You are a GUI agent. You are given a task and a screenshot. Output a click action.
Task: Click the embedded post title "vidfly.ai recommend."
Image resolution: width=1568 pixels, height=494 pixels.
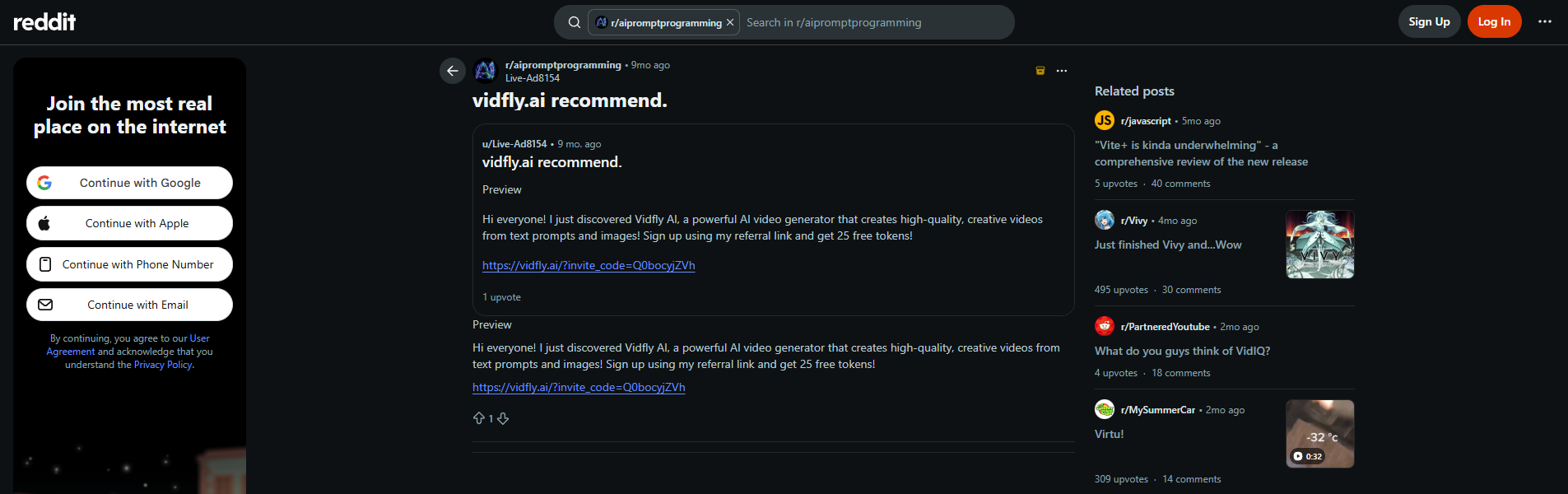click(x=551, y=162)
